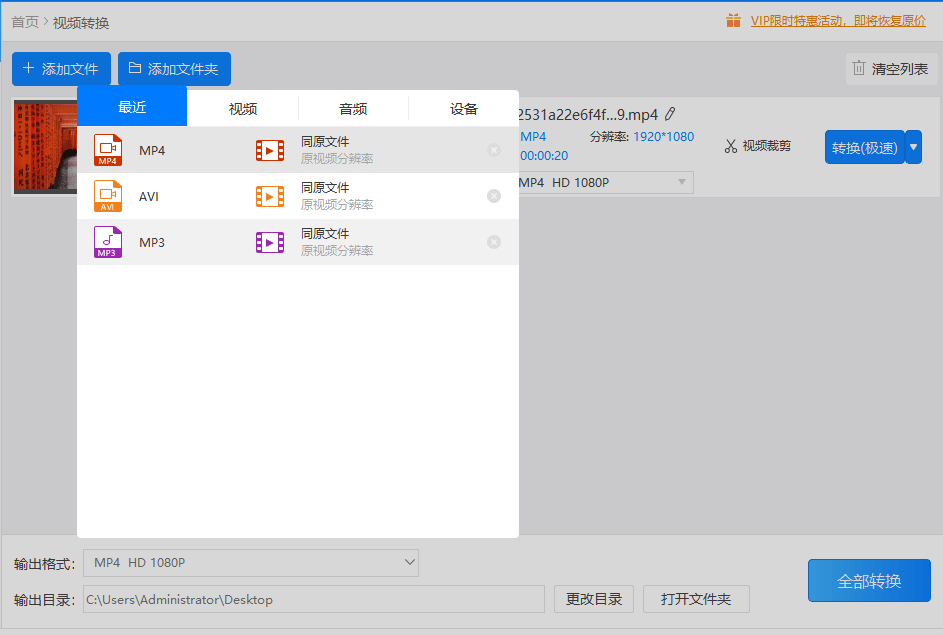This screenshot has height=635, width=943.
Task: Switch to the 视频 tab
Action: 243,109
